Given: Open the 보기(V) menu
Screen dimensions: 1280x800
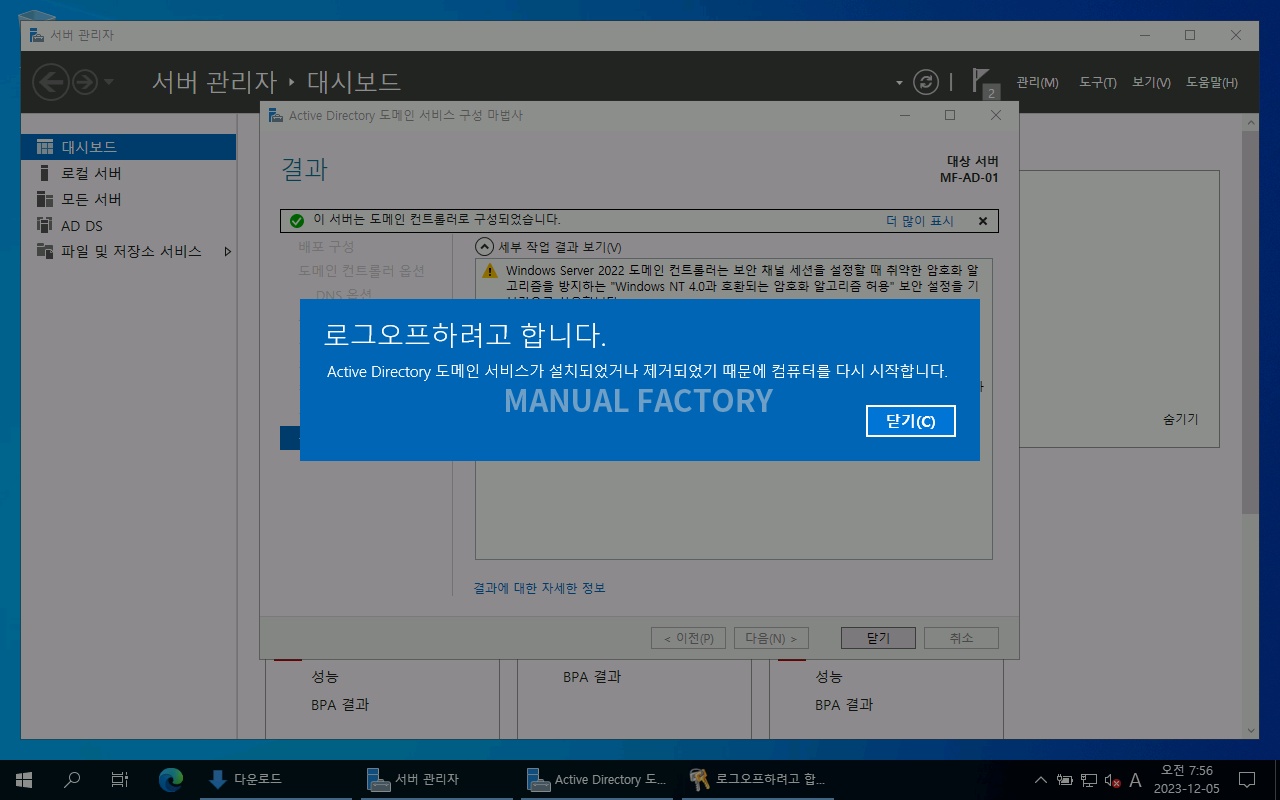Looking at the screenshot, I should pos(1151,82).
